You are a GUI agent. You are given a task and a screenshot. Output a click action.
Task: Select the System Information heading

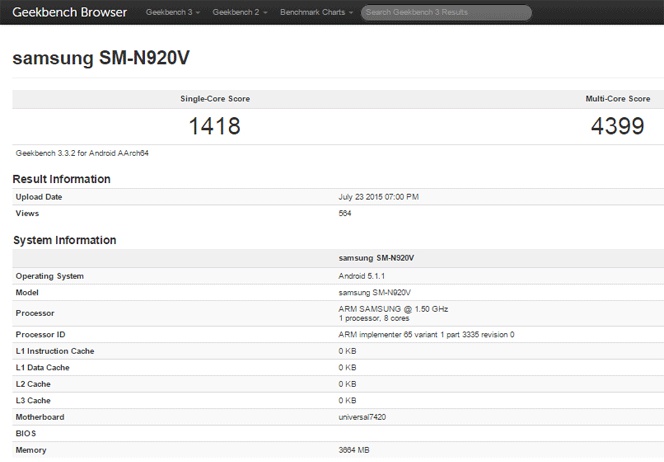pyautogui.click(x=65, y=240)
